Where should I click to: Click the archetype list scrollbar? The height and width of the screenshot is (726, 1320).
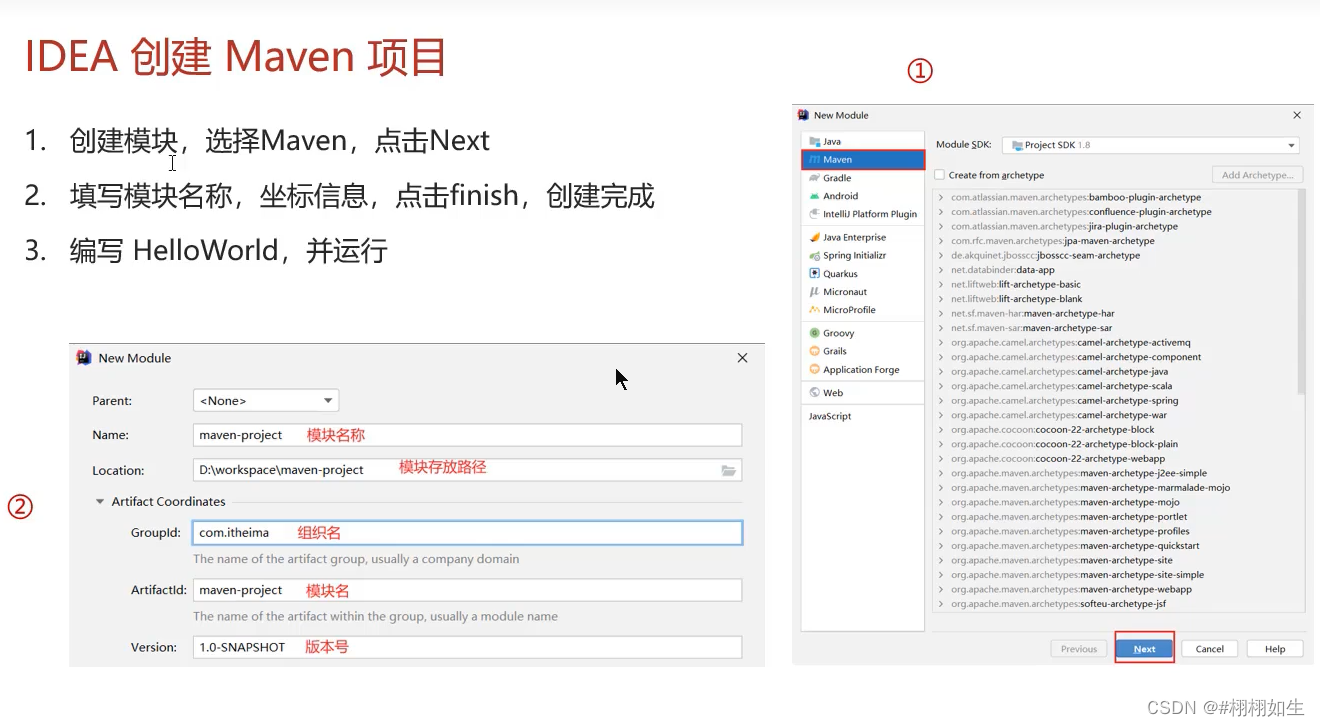pyautogui.click(x=1301, y=292)
